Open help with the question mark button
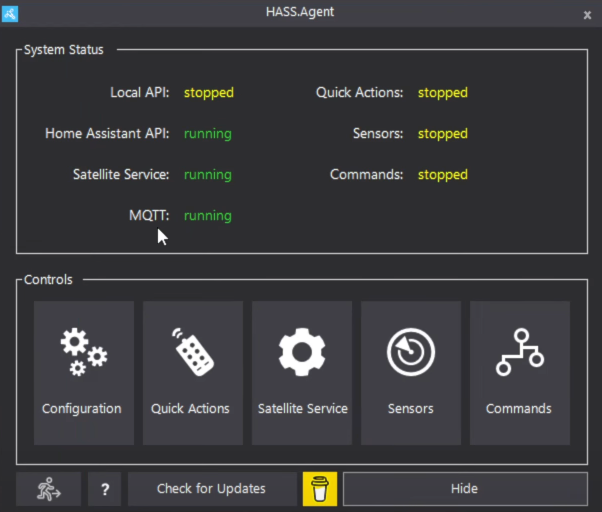Image resolution: width=602 pixels, height=512 pixels. pos(104,489)
